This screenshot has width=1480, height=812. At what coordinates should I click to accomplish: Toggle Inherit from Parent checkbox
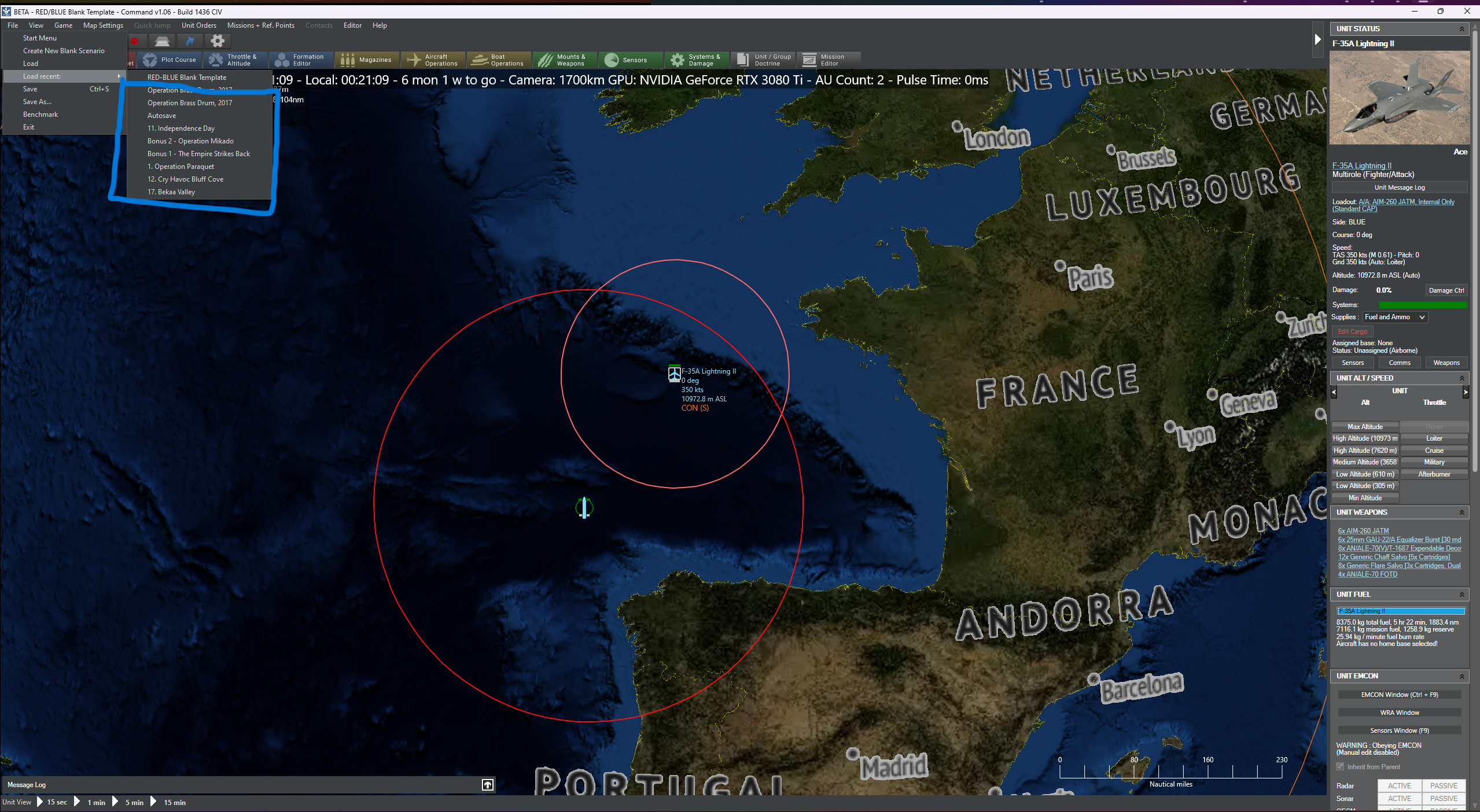[x=1340, y=766]
